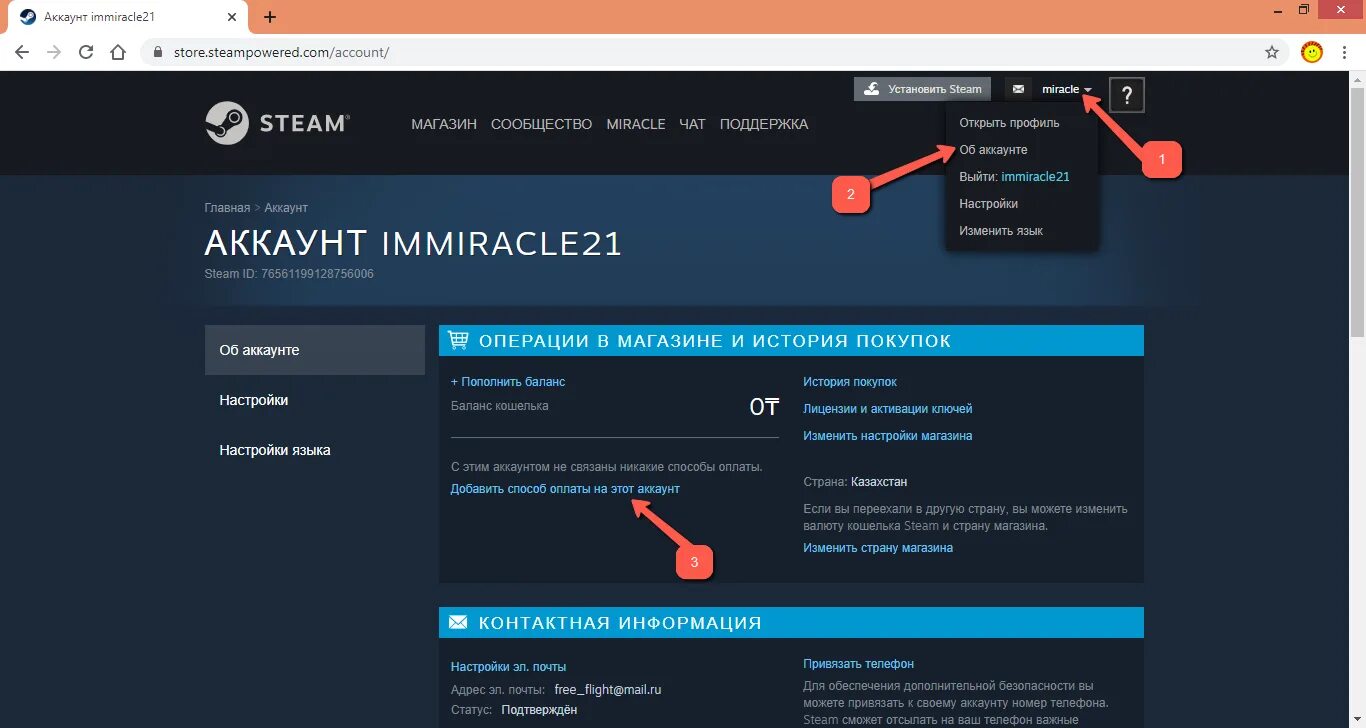Choose Изменить язык in the menu
The height and width of the screenshot is (728, 1366).
(x=1001, y=231)
